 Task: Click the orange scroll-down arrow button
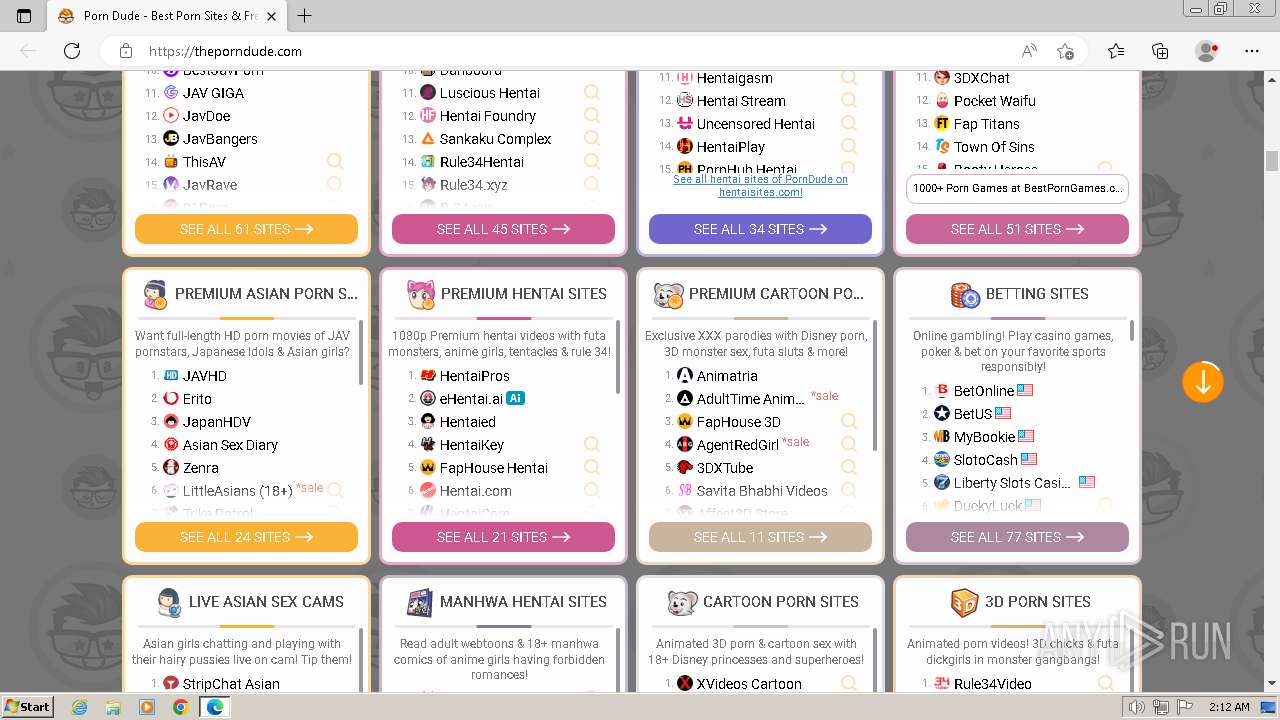tap(1202, 382)
